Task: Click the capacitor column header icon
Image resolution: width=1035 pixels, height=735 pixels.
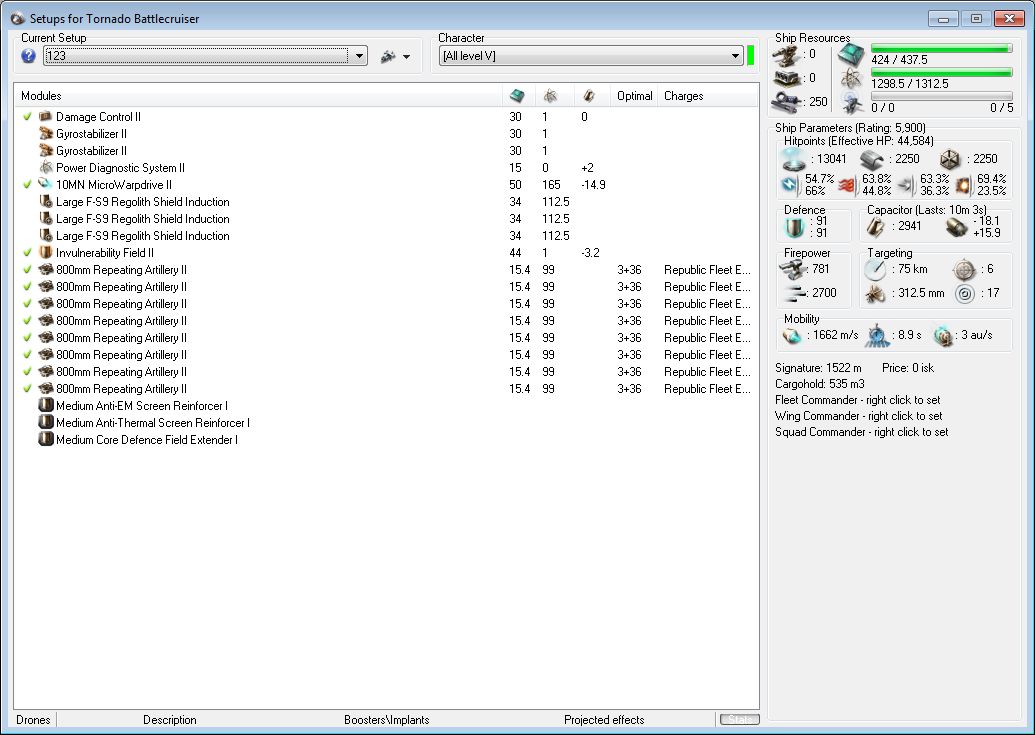Action: (589, 96)
